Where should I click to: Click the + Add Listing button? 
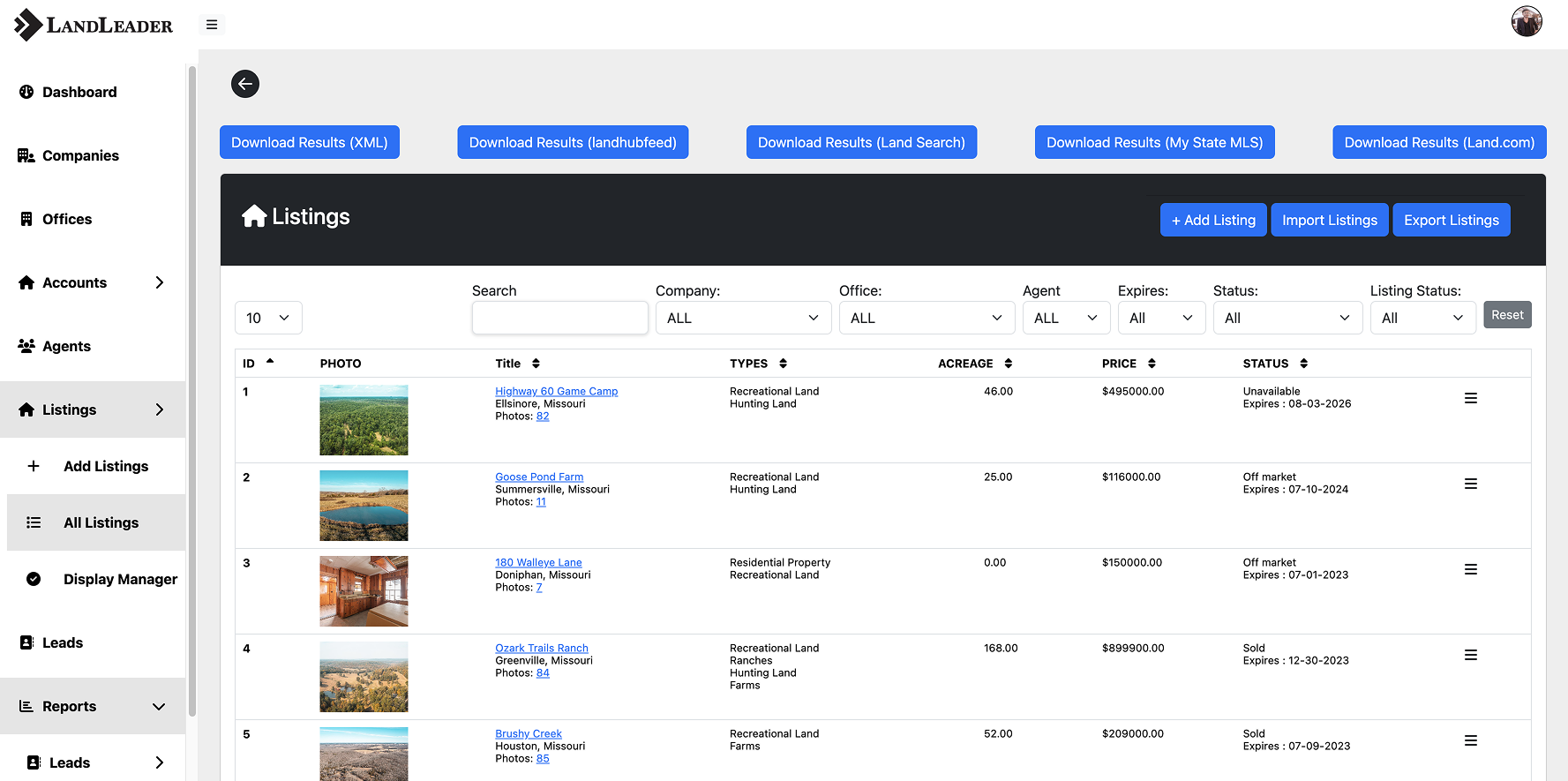click(x=1213, y=220)
